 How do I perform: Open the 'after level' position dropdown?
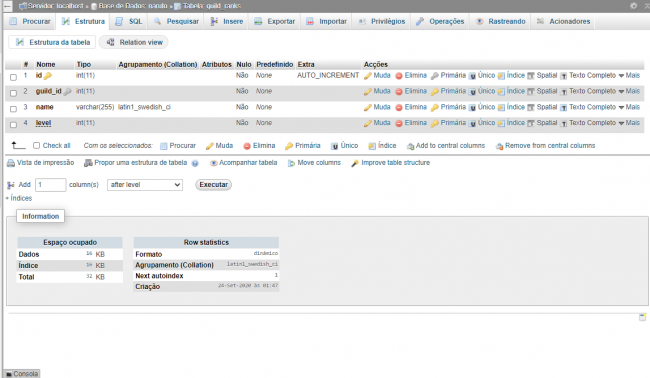coord(145,185)
